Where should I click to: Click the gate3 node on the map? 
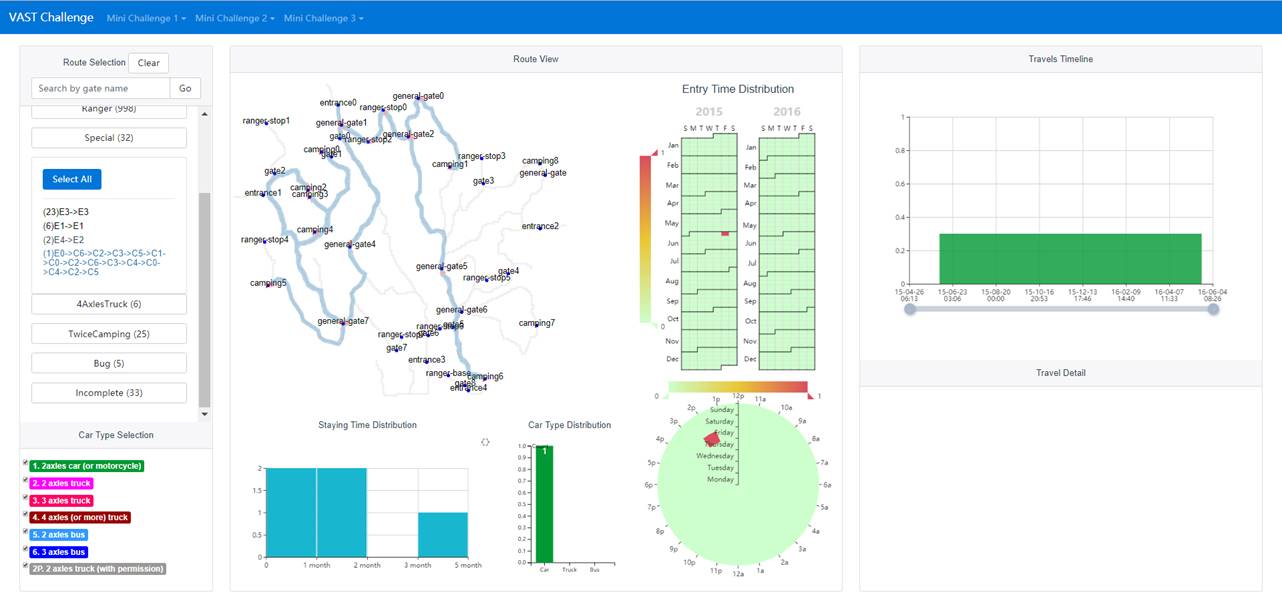click(483, 182)
